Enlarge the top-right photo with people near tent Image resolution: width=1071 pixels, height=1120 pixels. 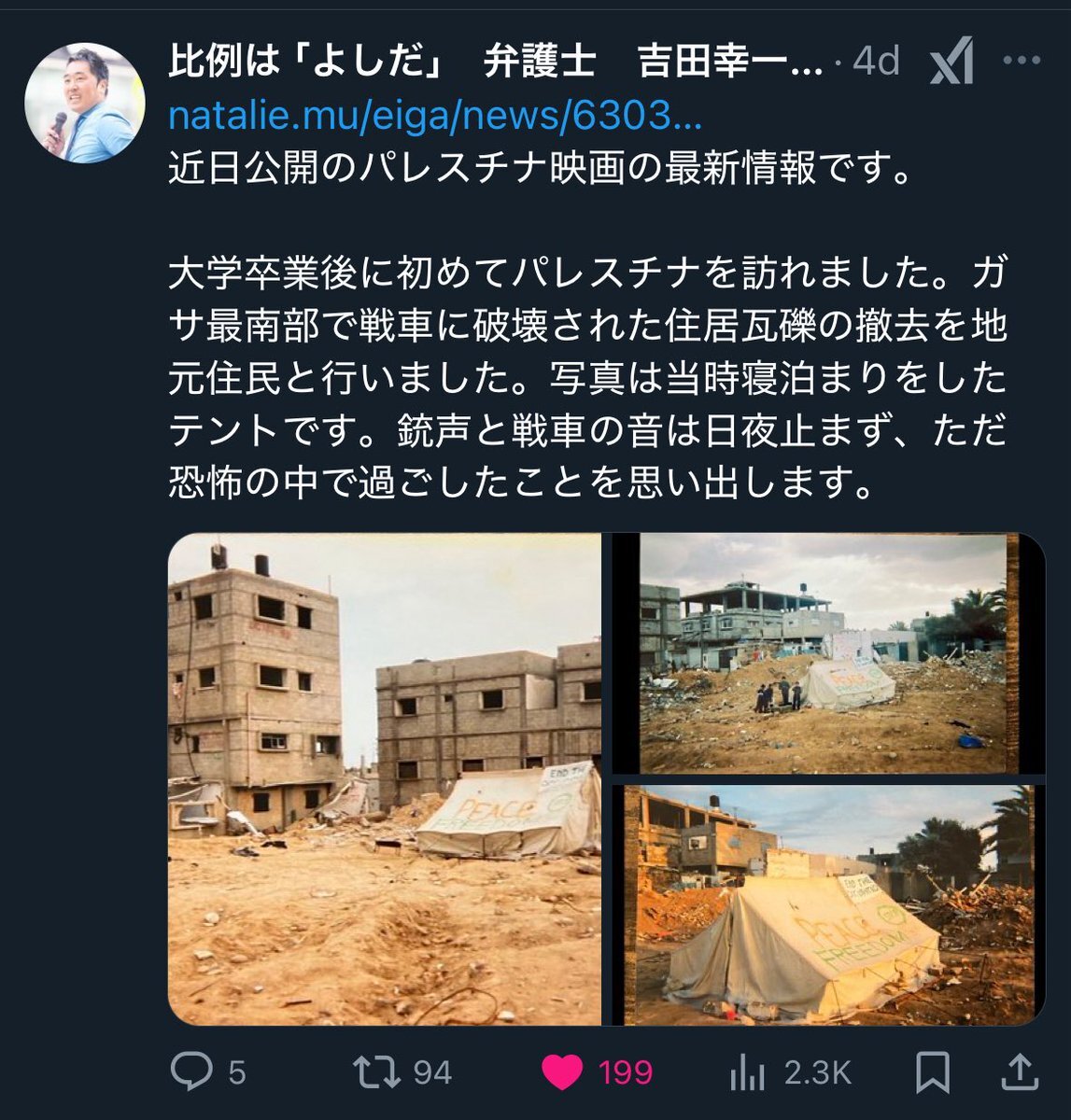828,653
